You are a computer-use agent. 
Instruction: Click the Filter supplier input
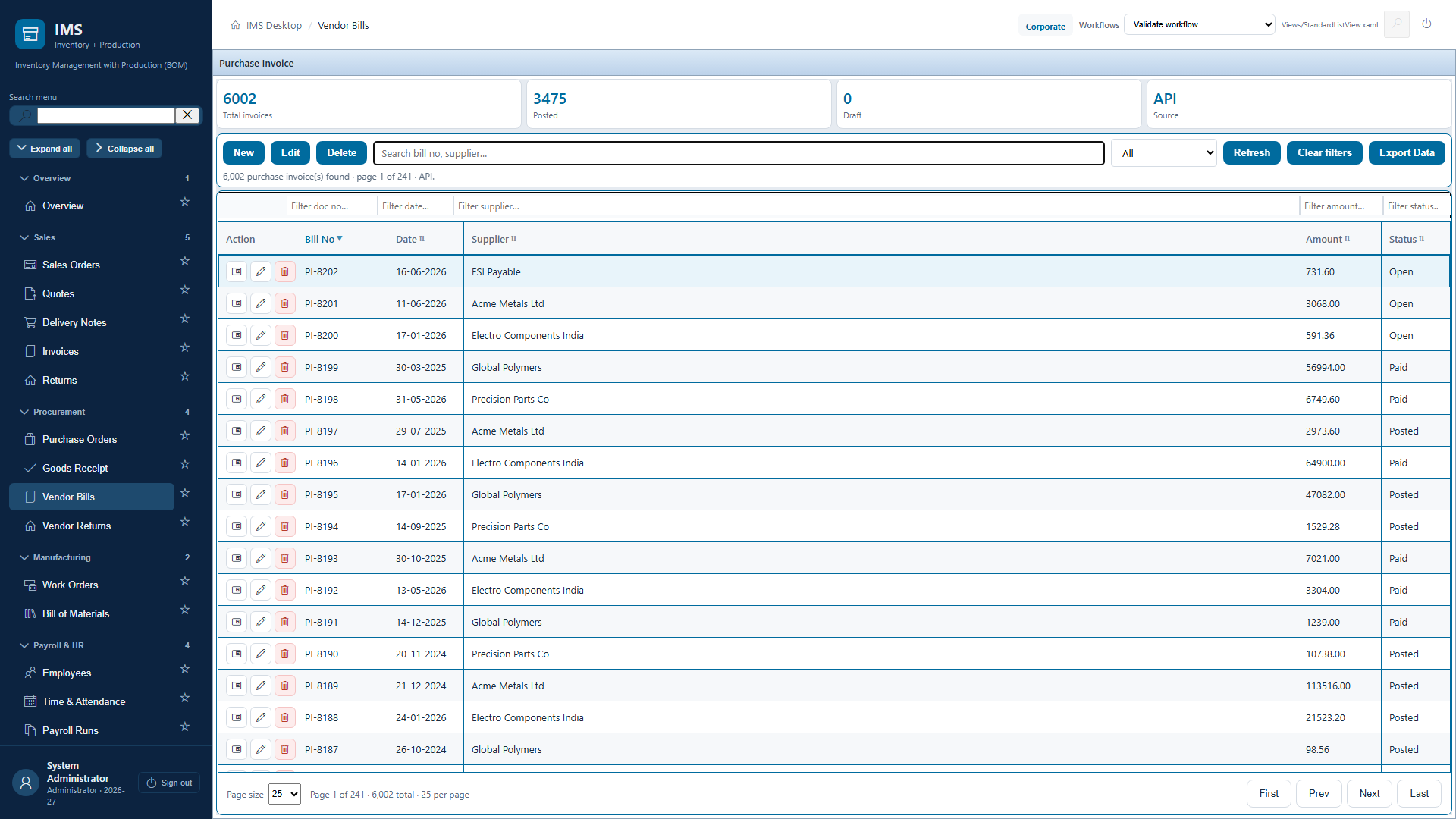876,206
